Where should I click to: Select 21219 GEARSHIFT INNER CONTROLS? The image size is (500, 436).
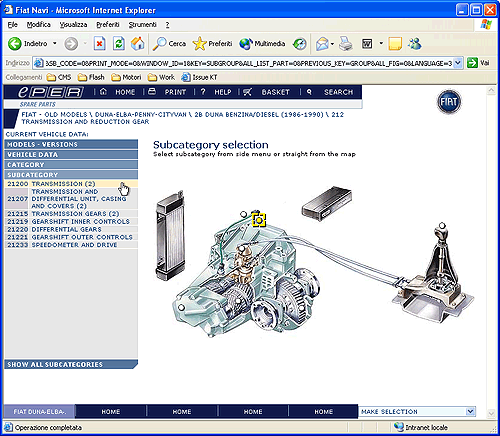pos(71,221)
